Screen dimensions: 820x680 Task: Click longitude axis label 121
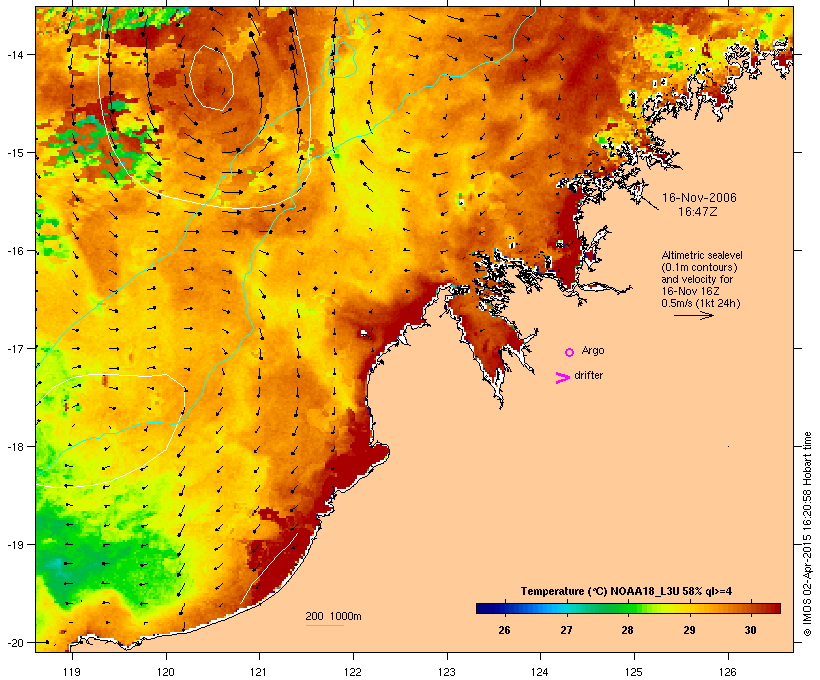[259, 672]
